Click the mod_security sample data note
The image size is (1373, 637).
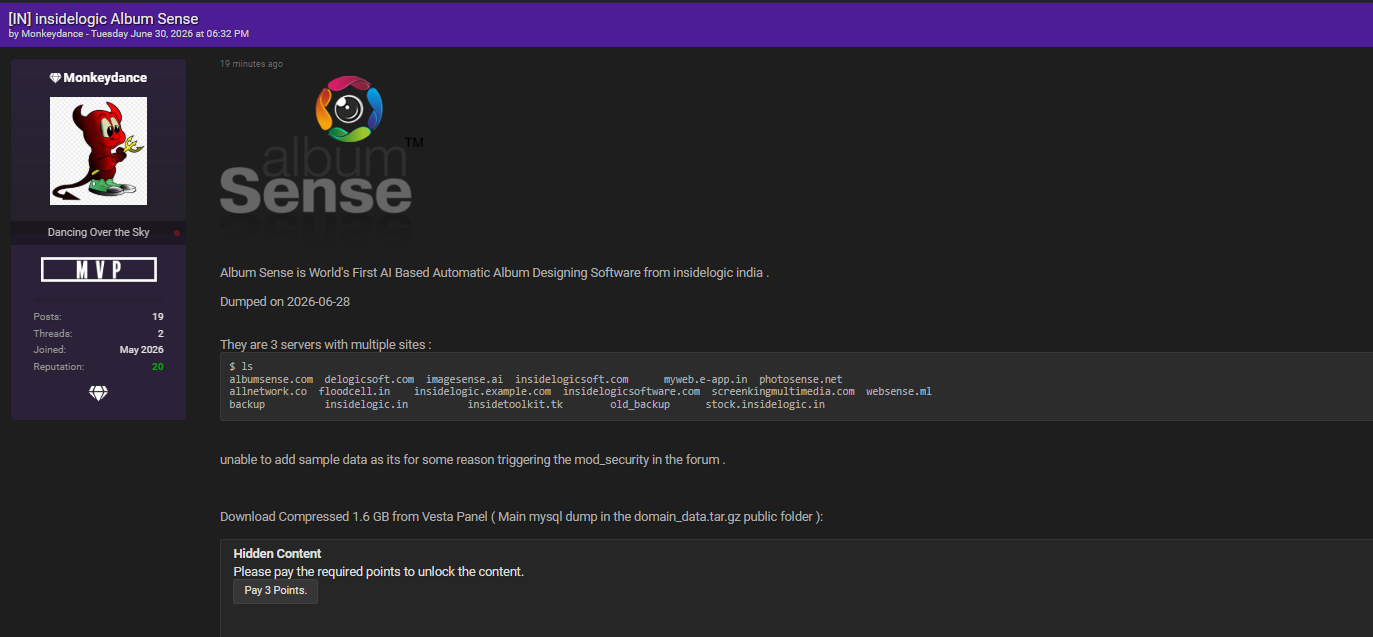[472, 460]
